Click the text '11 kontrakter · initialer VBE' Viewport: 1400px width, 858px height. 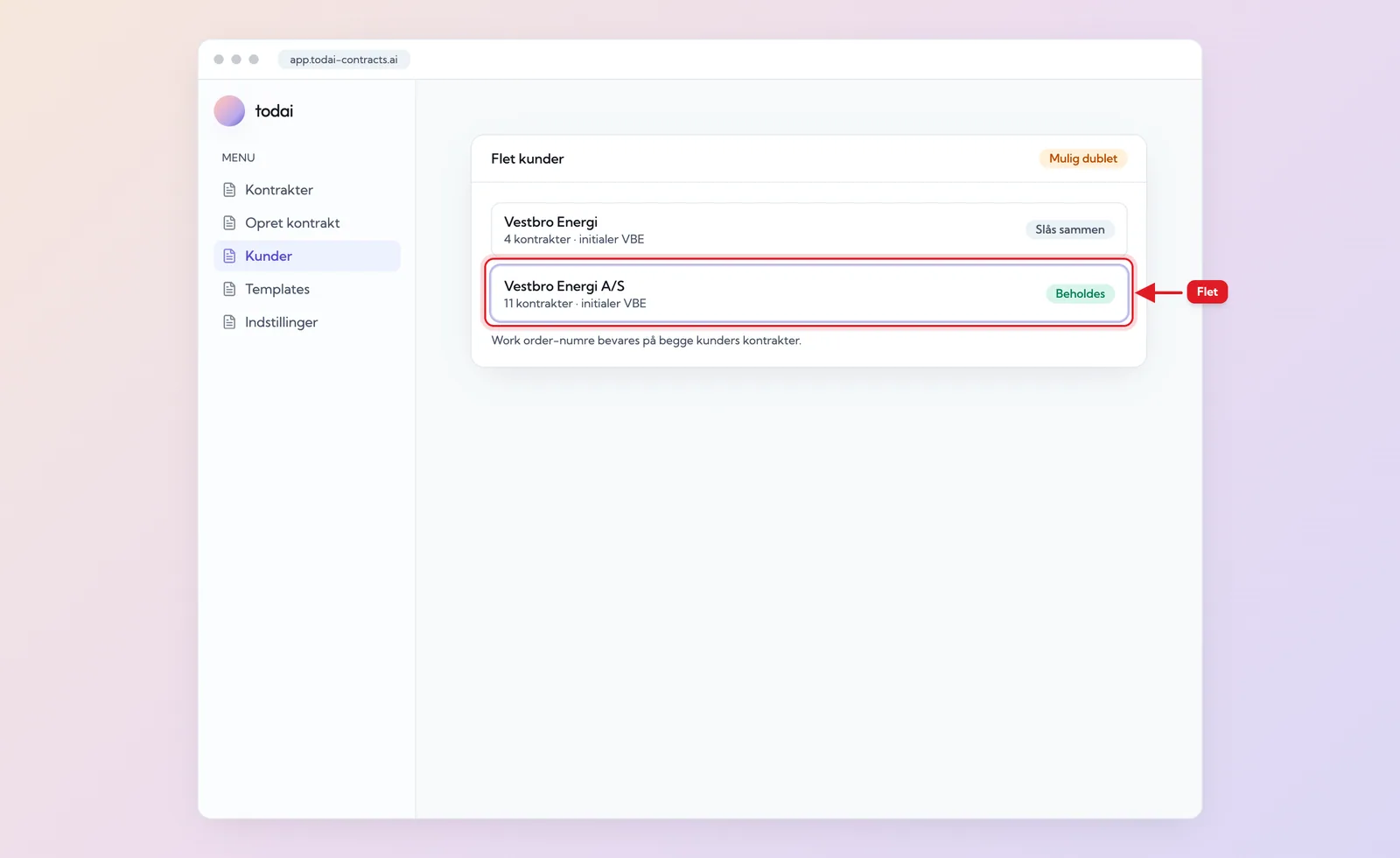point(575,304)
